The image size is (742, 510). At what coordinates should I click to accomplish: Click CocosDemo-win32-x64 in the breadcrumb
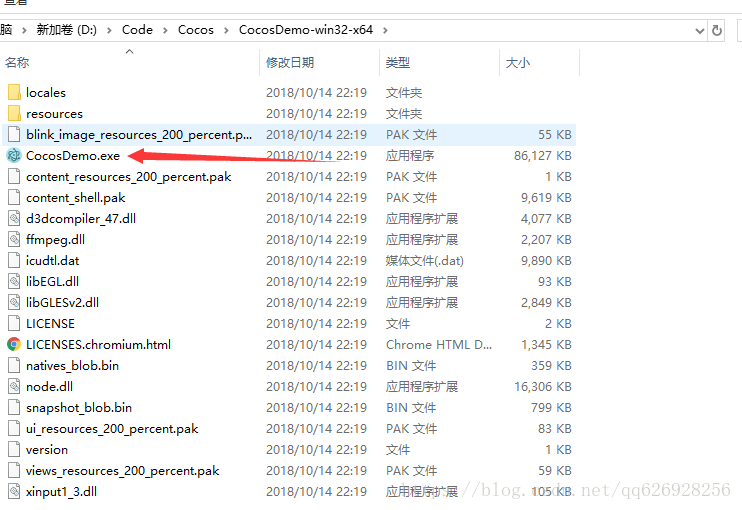(x=306, y=30)
